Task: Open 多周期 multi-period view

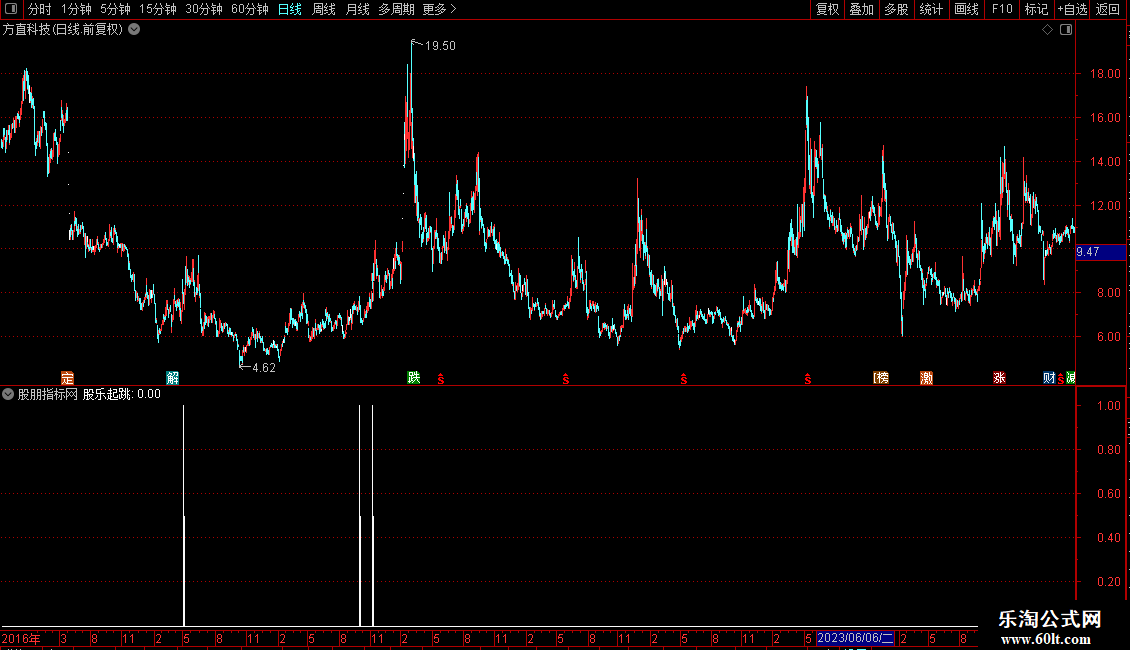Action: (396, 9)
